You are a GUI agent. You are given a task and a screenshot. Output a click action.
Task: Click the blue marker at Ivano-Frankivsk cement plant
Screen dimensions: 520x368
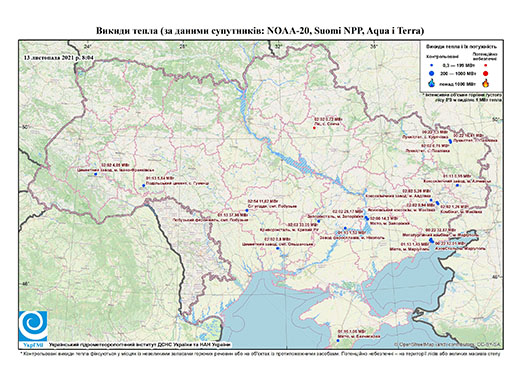(95, 174)
